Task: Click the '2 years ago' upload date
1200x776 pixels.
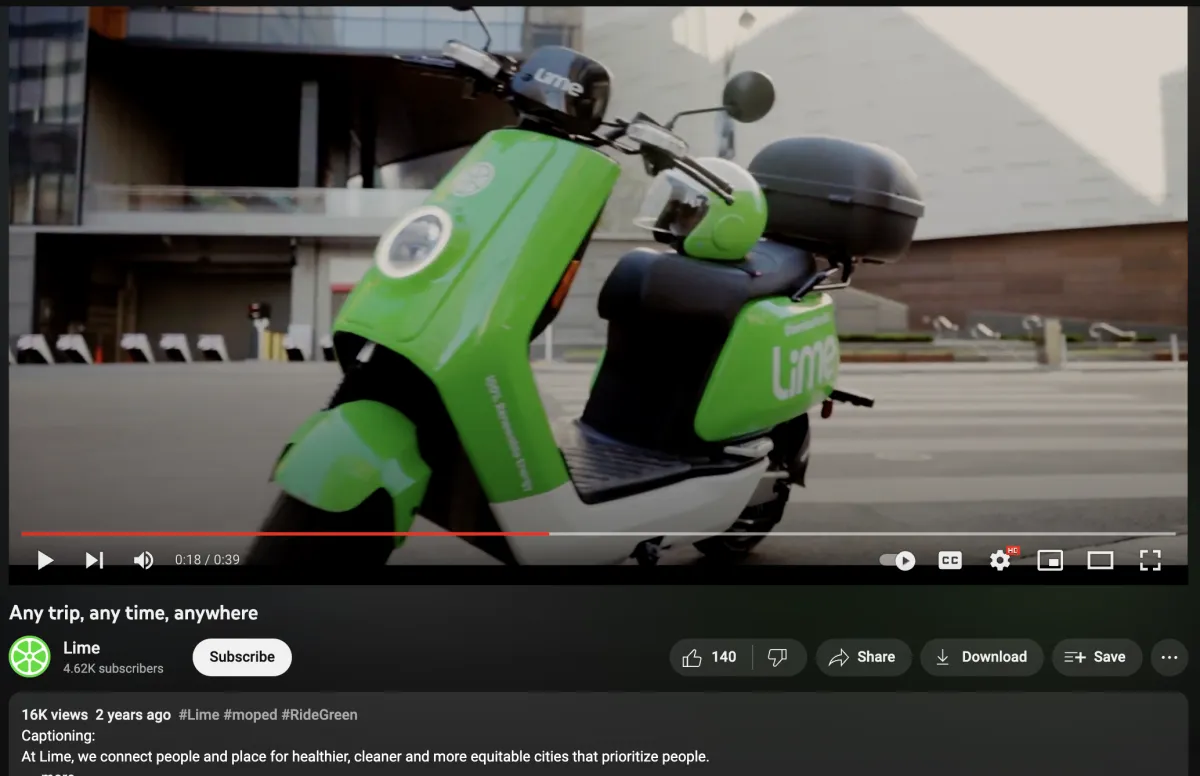Action: [133, 715]
